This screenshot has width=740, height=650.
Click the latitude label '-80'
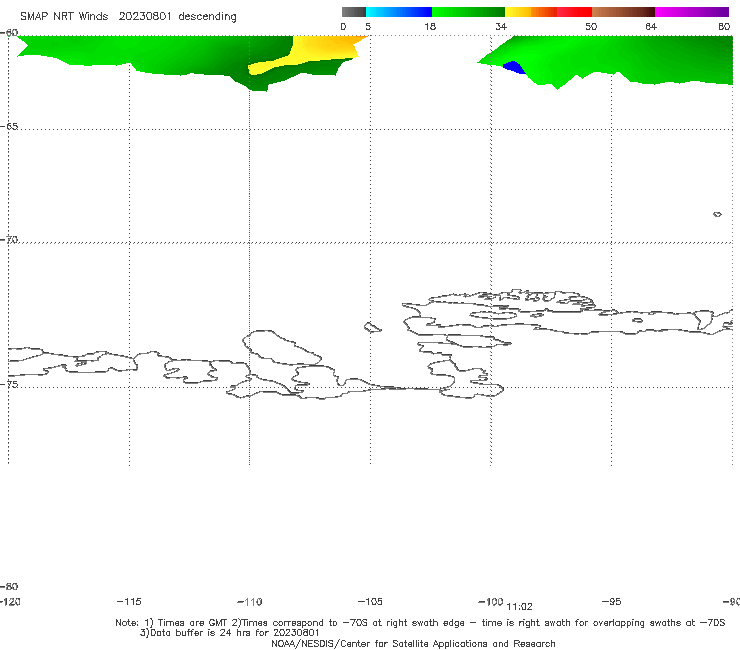(x=9, y=586)
